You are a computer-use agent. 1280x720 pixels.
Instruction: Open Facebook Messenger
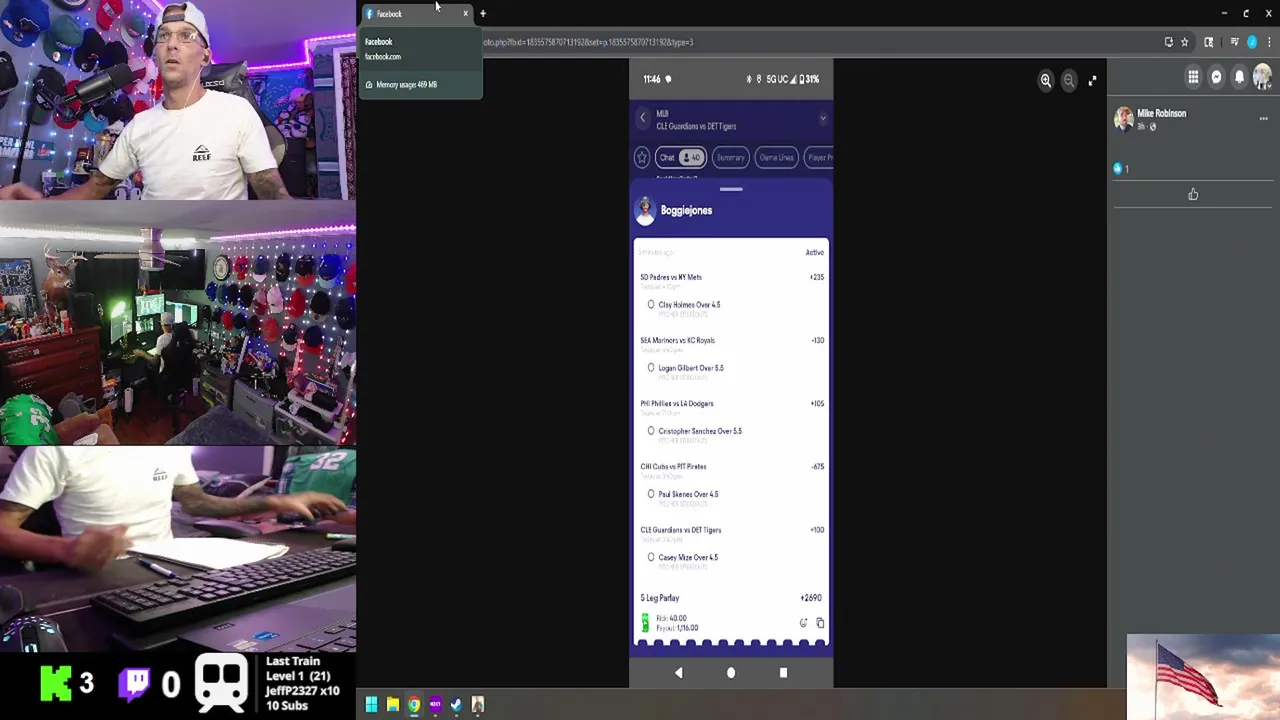click(1216, 77)
